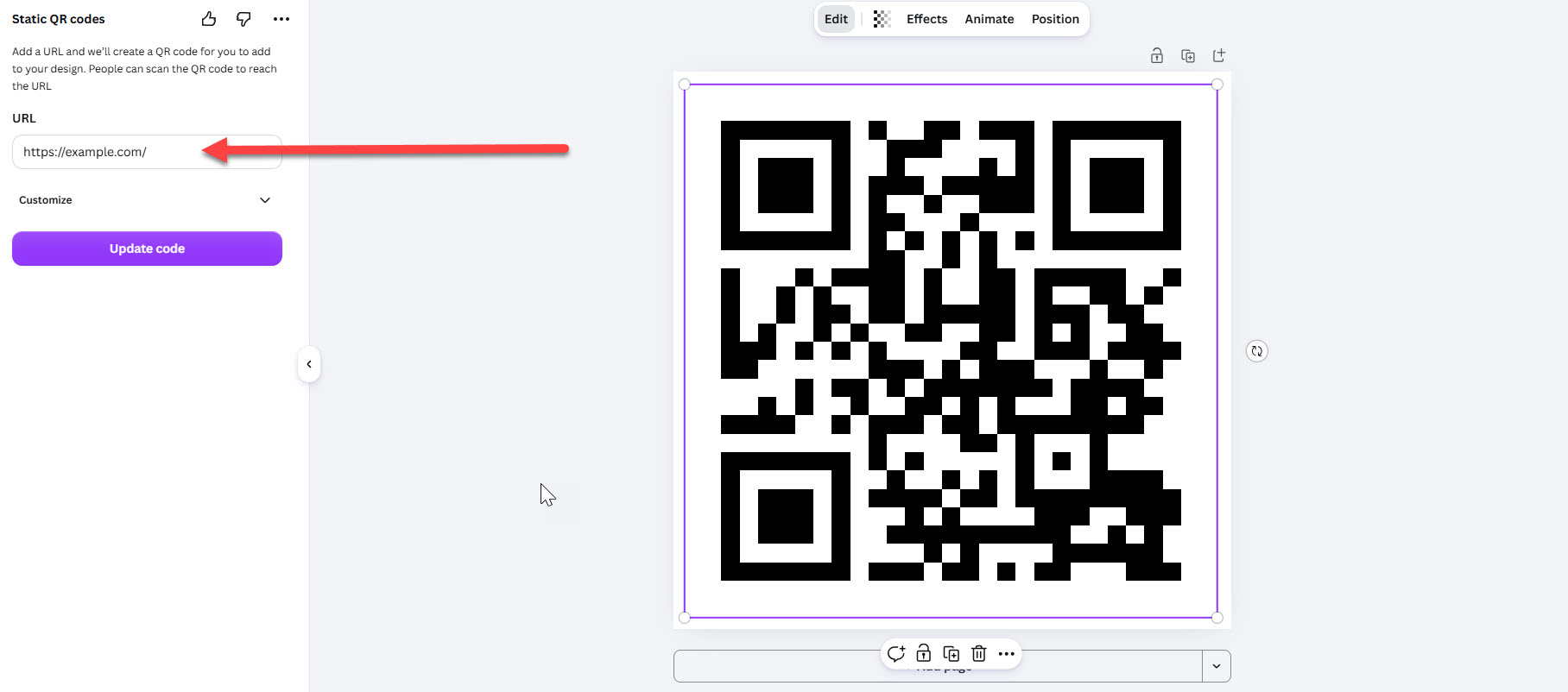Open the Edit tab in the top toolbar
The height and width of the screenshot is (692, 1568).
836,19
